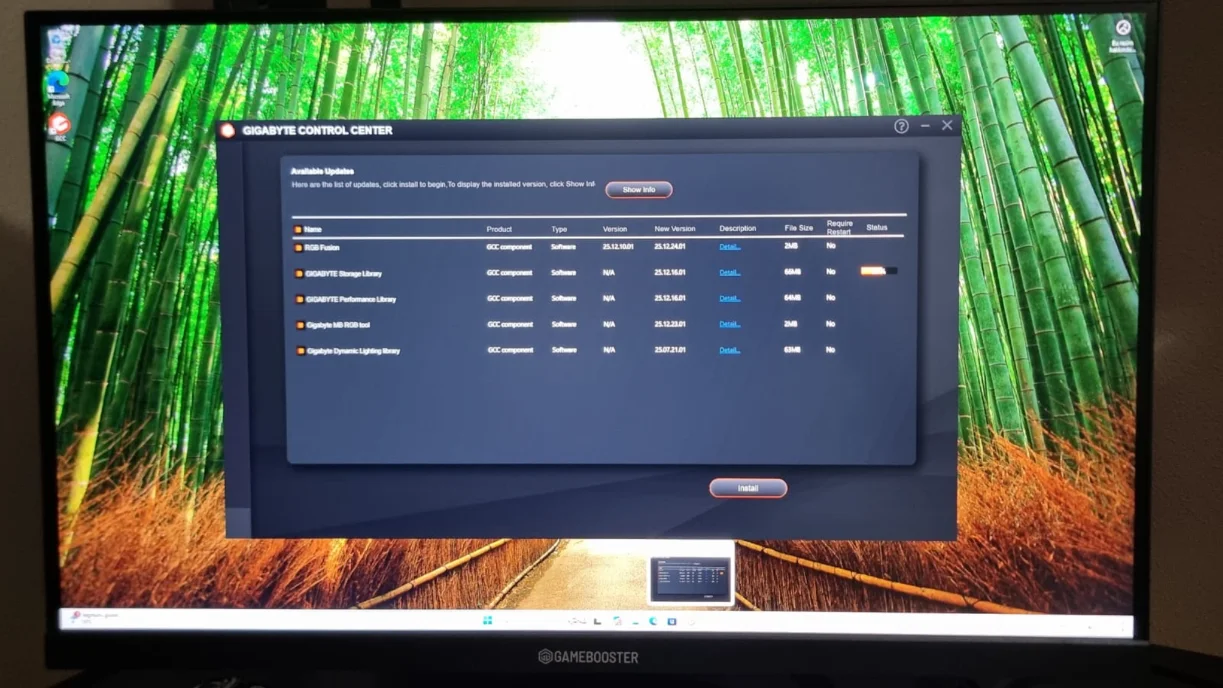Click the 63MB file size value

point(793,350)
